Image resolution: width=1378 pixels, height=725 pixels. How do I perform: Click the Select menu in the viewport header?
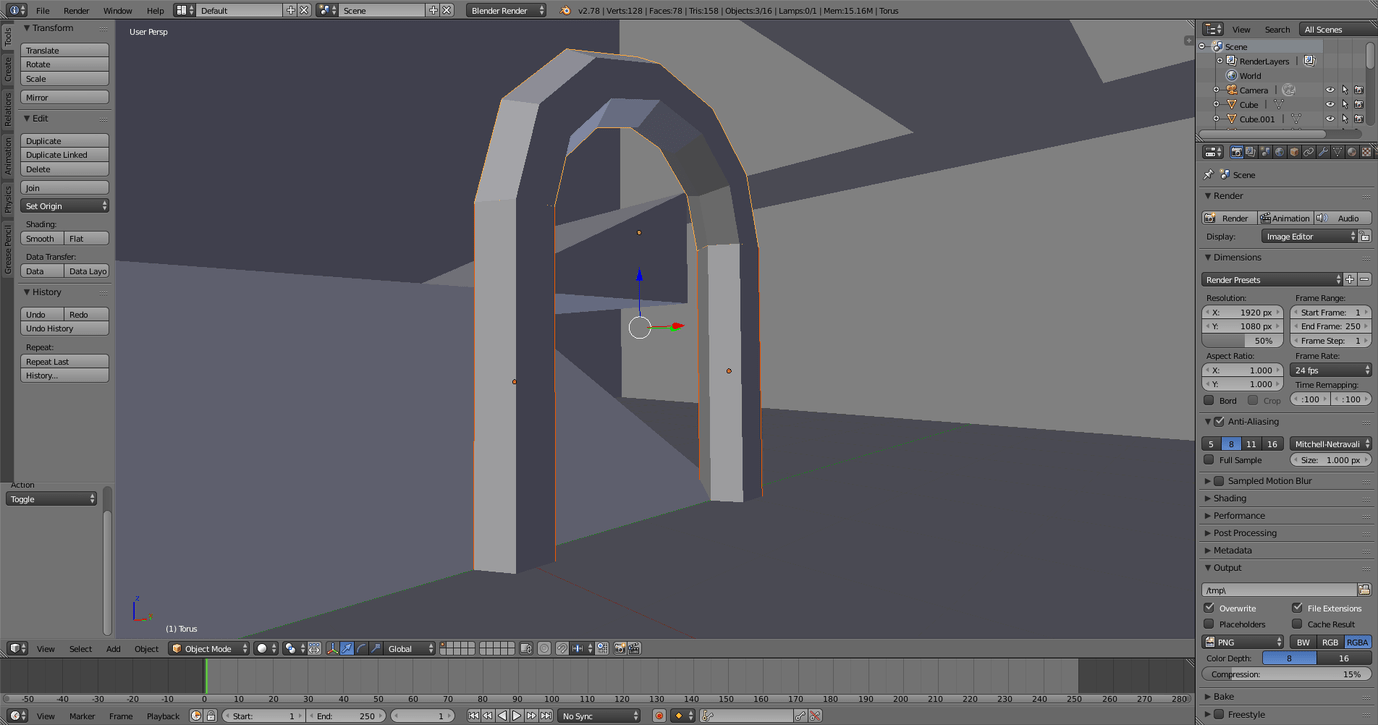80,648
